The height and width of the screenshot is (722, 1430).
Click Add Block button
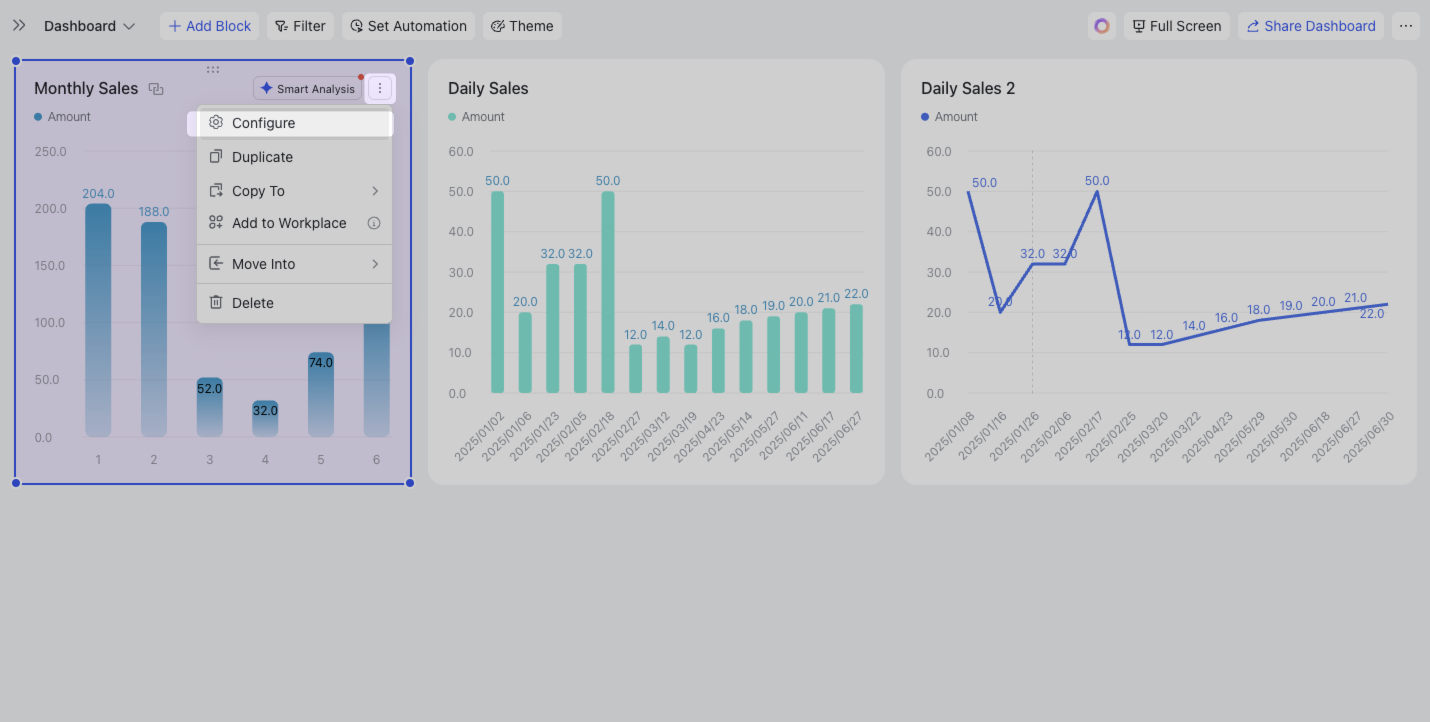click(x=209, y=26)
